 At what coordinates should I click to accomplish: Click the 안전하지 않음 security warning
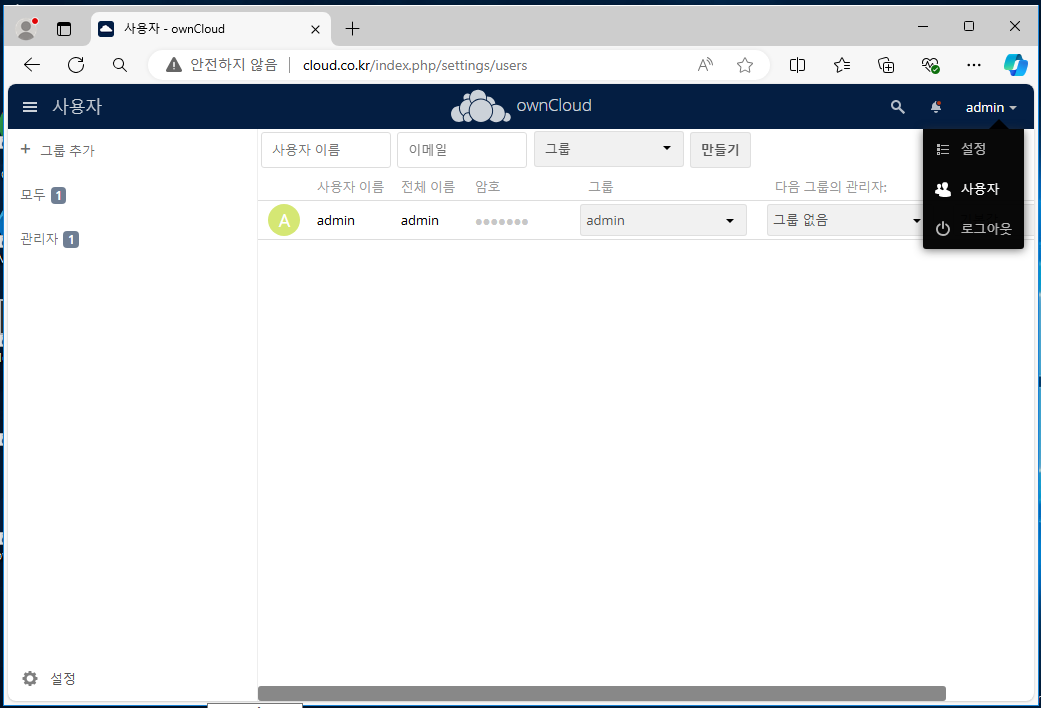click(x=222, y=64)
